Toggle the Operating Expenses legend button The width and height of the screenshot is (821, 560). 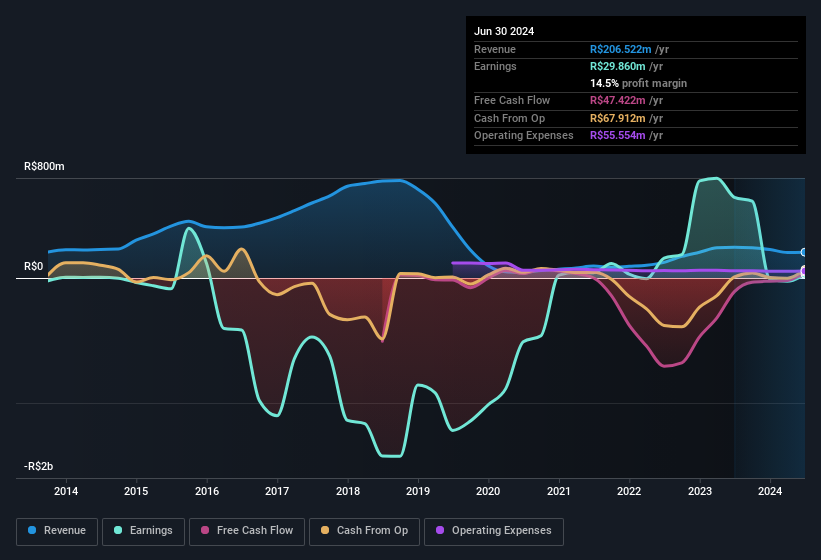click(494, 531)
